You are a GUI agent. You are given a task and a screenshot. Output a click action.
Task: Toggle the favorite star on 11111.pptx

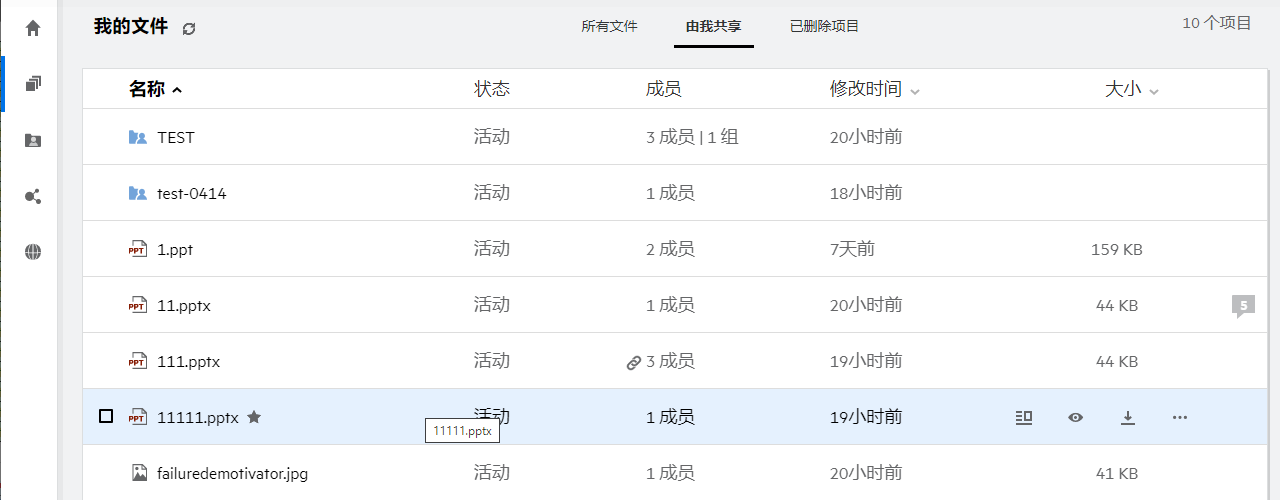click(x=254, y=417)
